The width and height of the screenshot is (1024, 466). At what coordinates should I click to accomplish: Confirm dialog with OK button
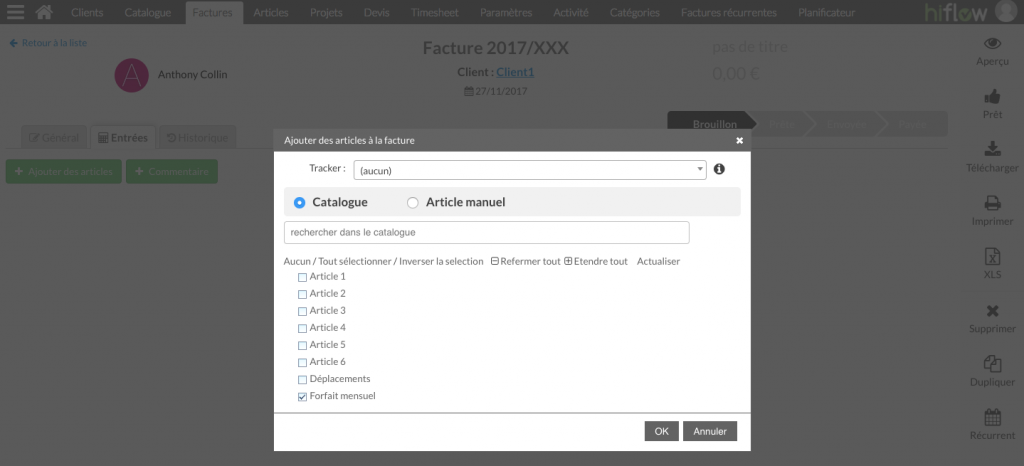coord(662,431)
